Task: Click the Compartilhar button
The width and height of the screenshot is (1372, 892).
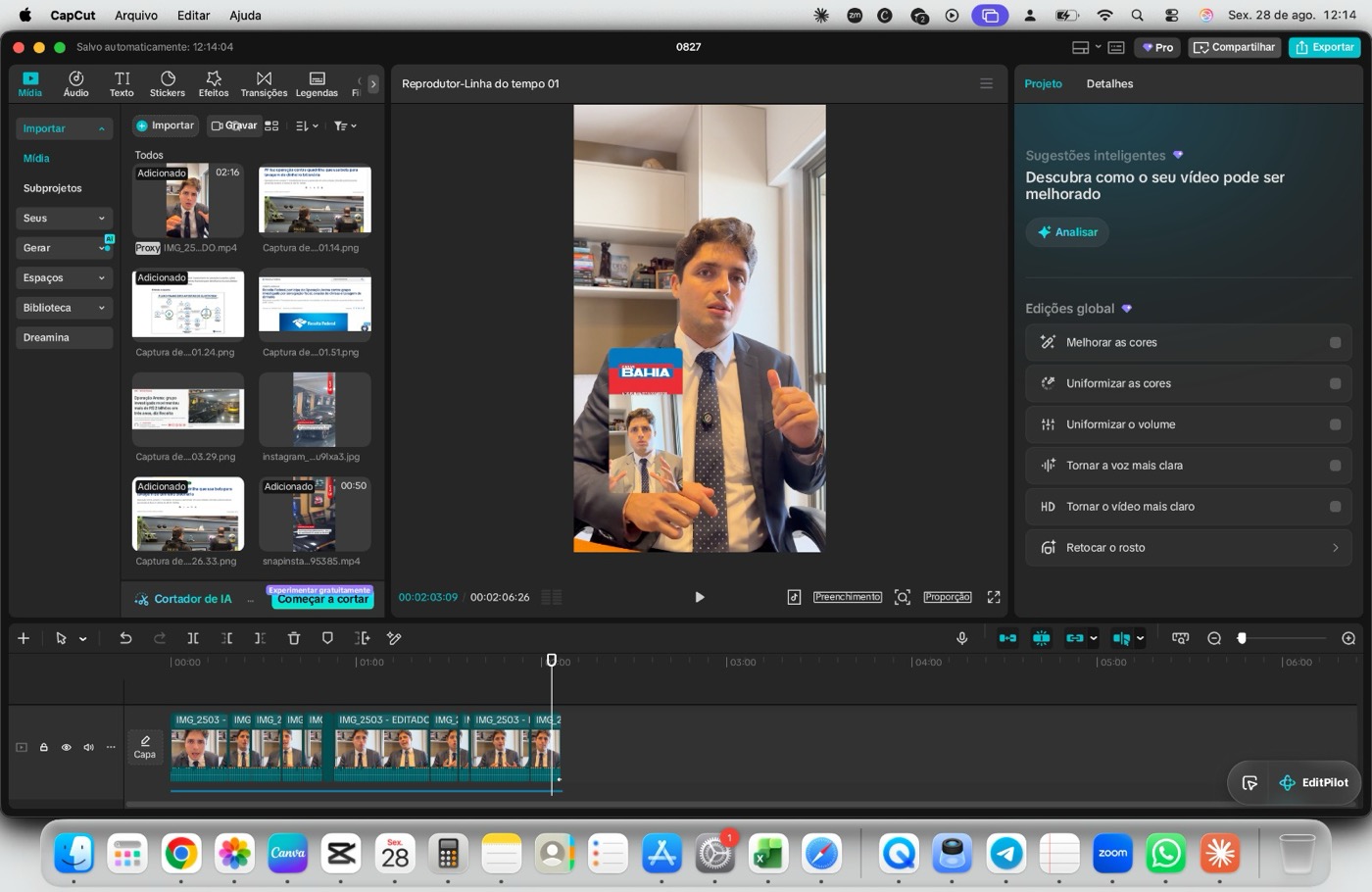Action: tap(1234, 47)
